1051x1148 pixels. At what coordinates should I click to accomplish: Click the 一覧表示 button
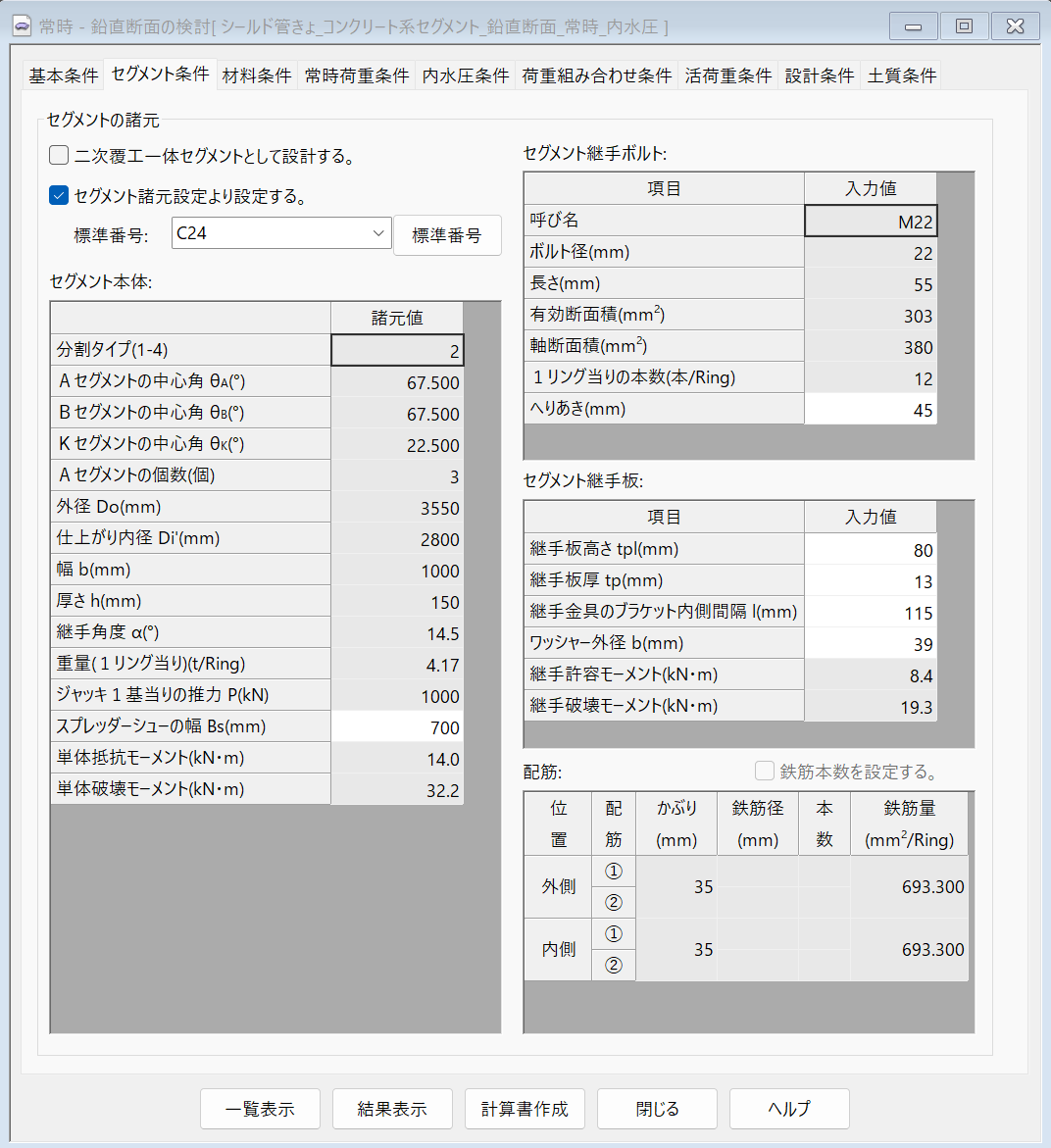tap(260, 1109)
